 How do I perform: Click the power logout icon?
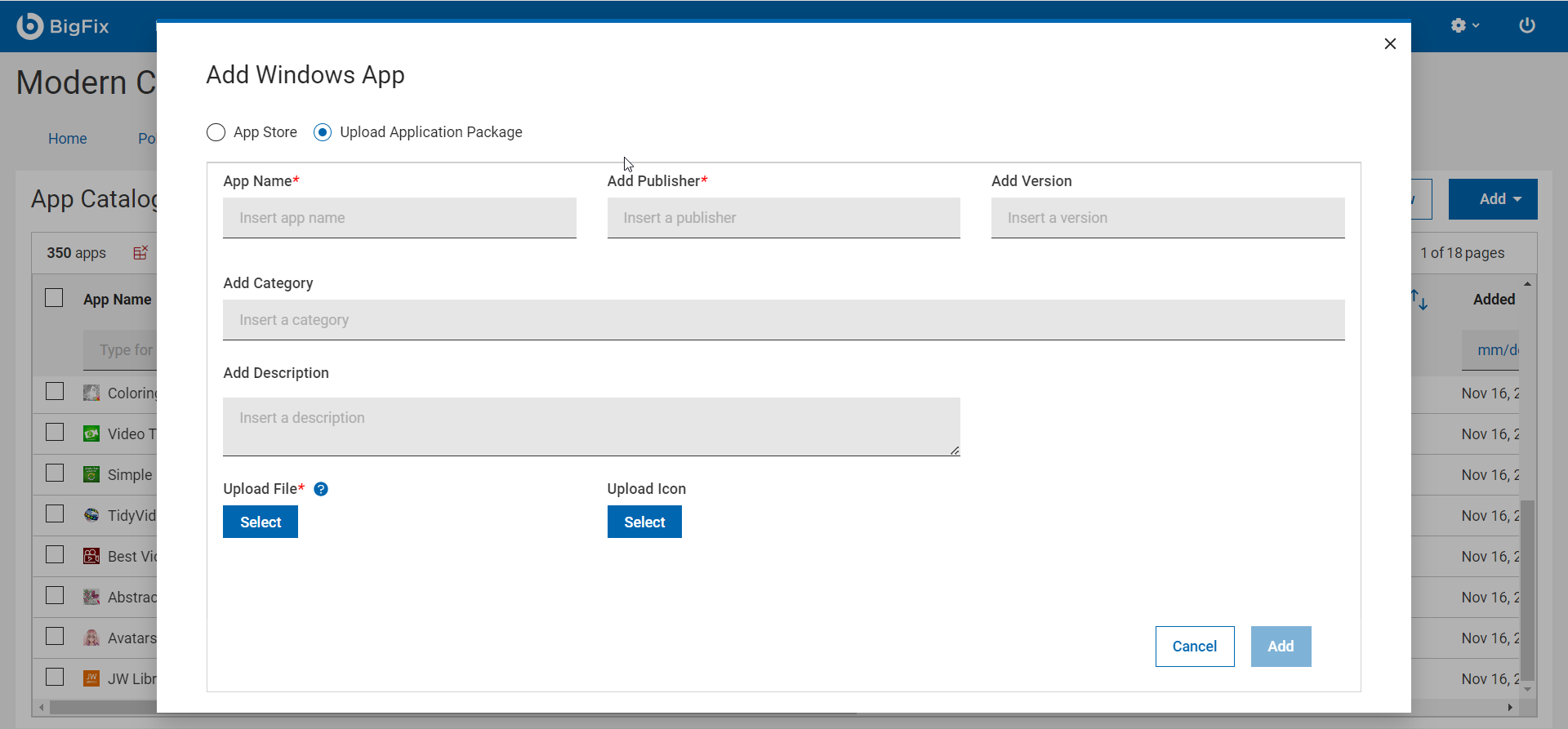click(x=1526, y=25)
